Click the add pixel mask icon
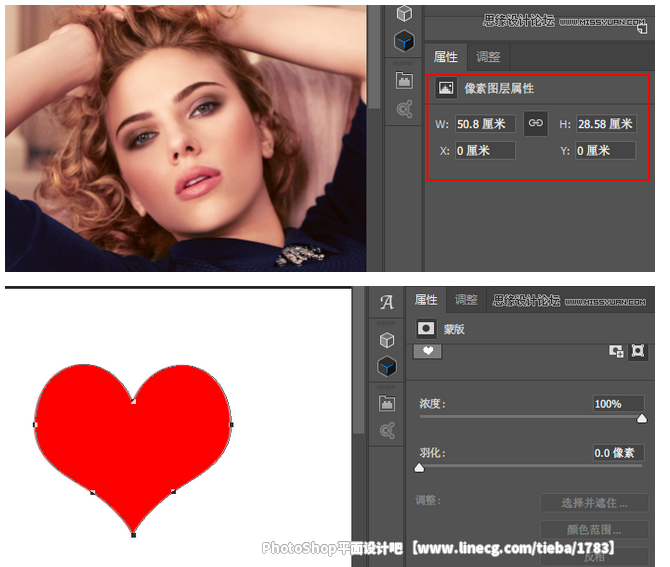Screen dimensions: 670x567 tap(616, 351)
